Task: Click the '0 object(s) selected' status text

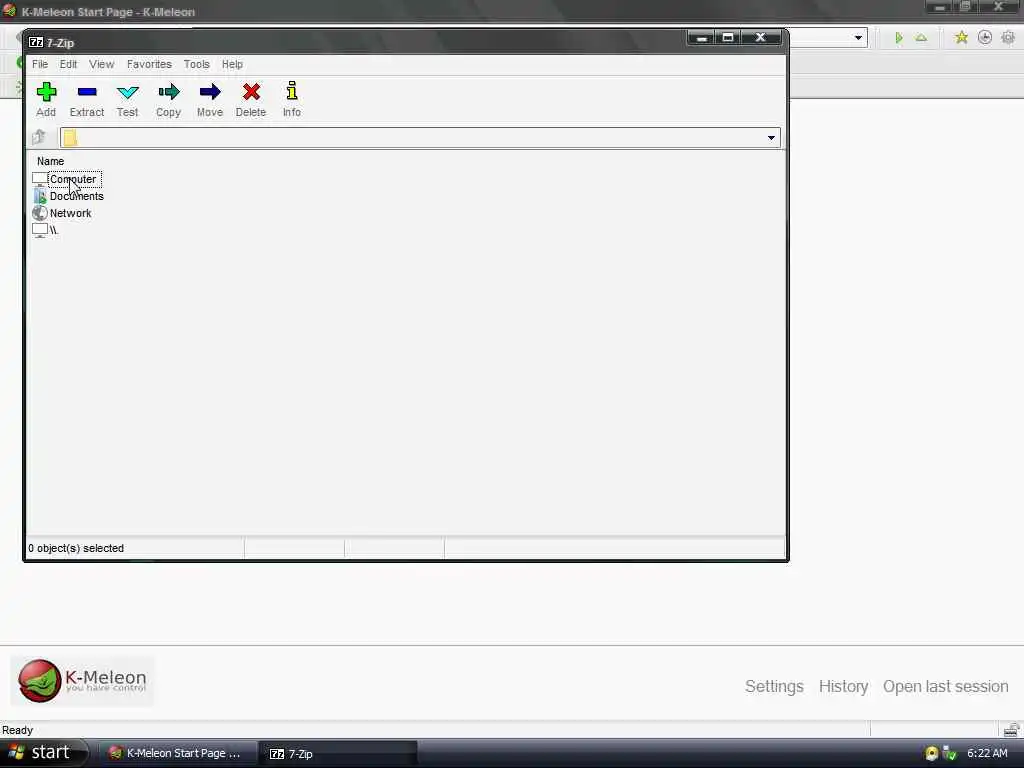Action: tap(76, 548)
